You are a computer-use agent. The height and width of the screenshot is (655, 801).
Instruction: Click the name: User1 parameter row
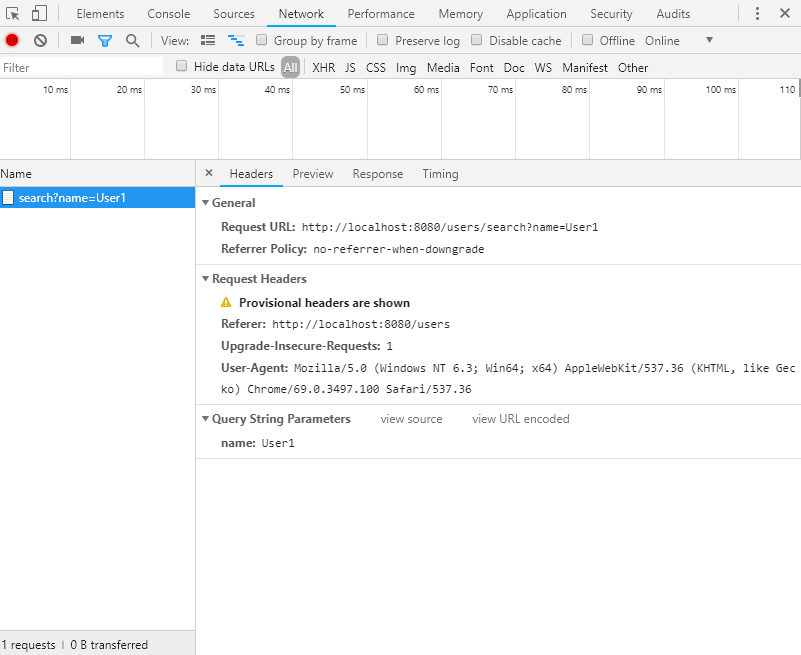click(x=258, y=443)
